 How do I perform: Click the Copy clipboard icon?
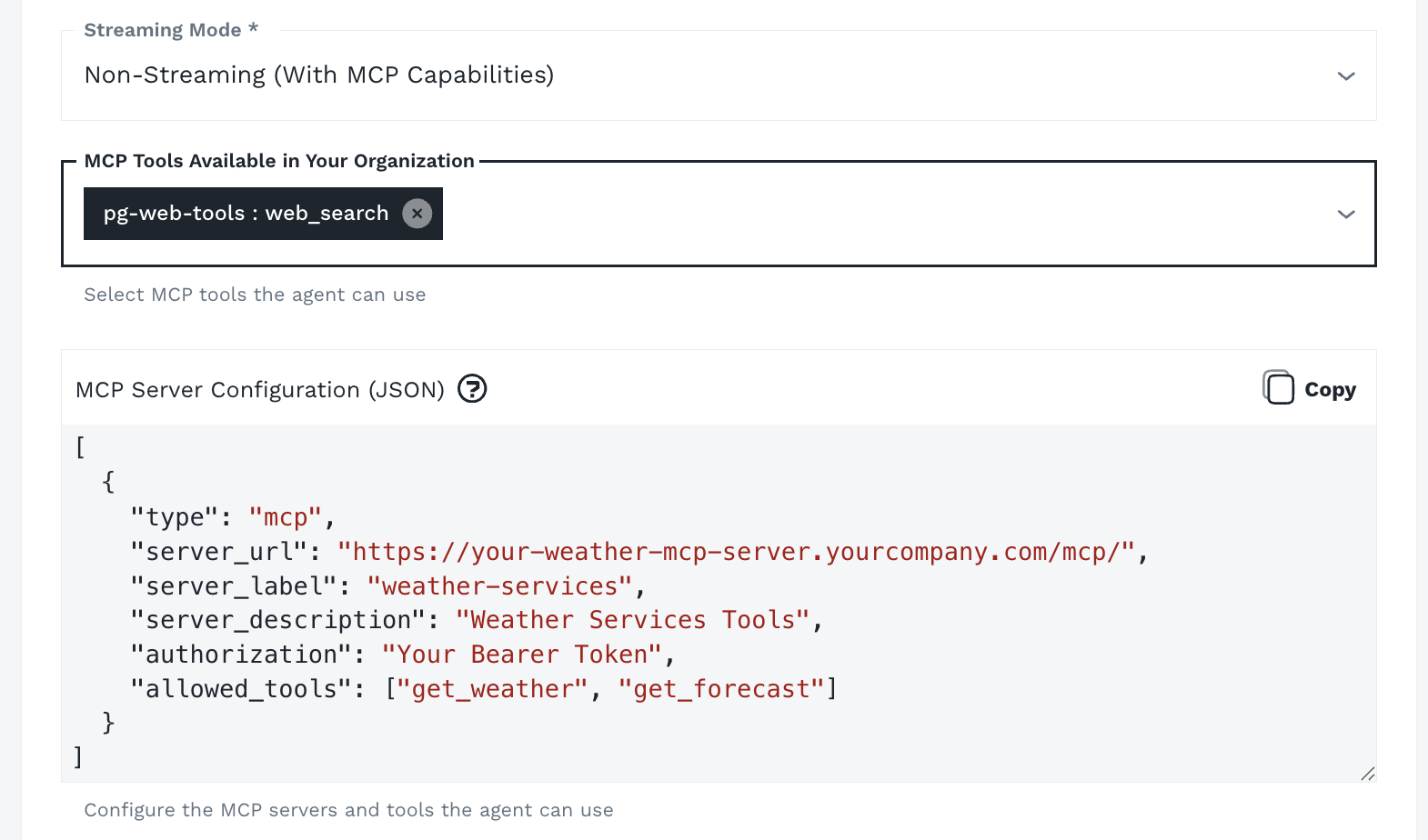[1280, 388]
